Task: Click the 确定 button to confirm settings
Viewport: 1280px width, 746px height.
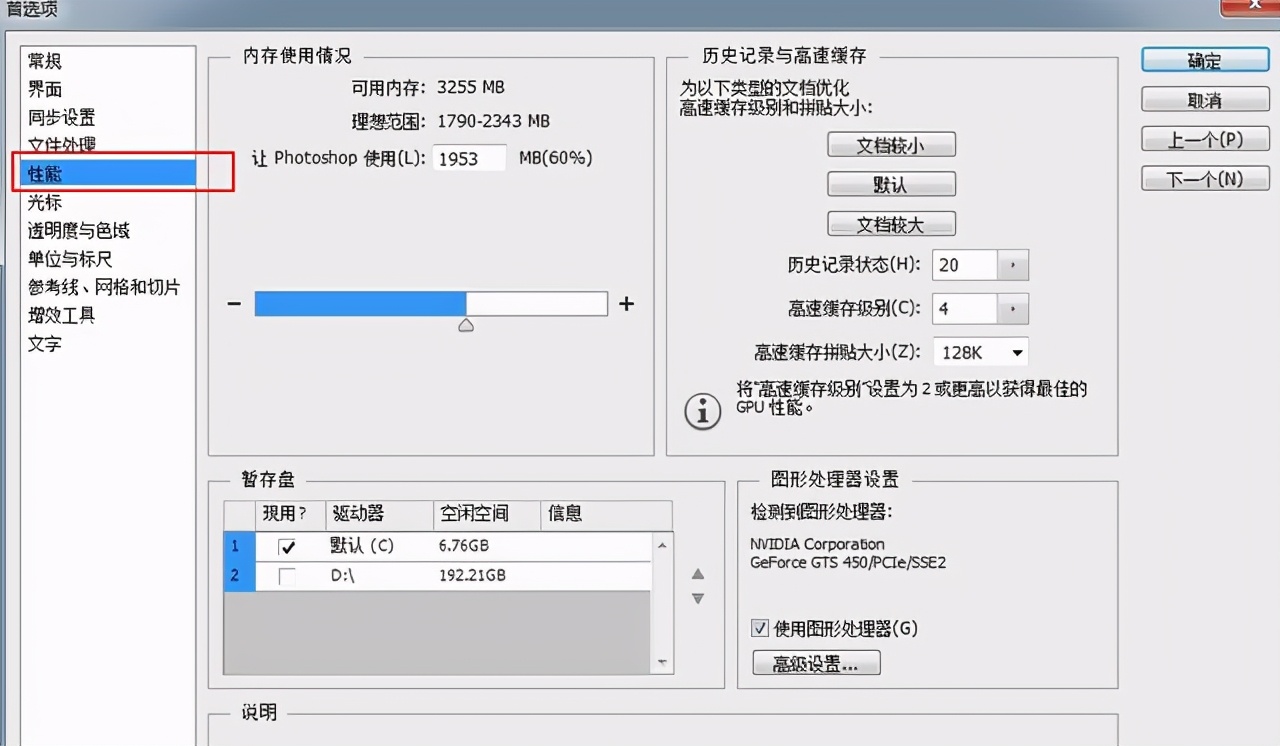Action: point(1204,60)
